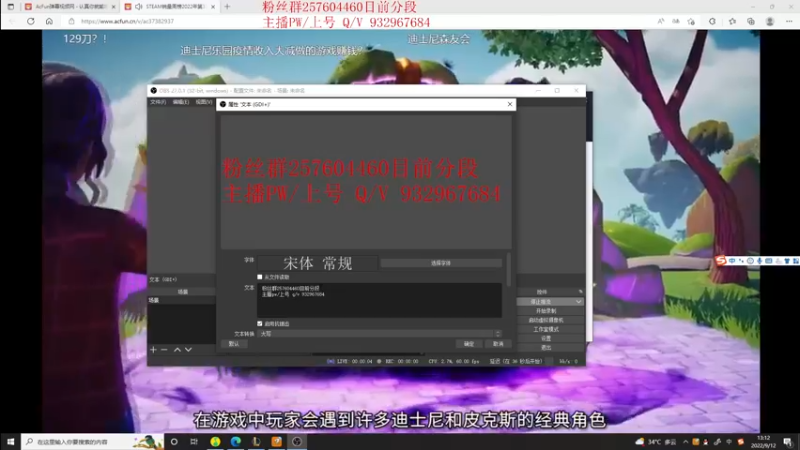Click the properties dialog vertical scrollbar
The width and height of the screenshot is (800, 450).
(509, 269)
